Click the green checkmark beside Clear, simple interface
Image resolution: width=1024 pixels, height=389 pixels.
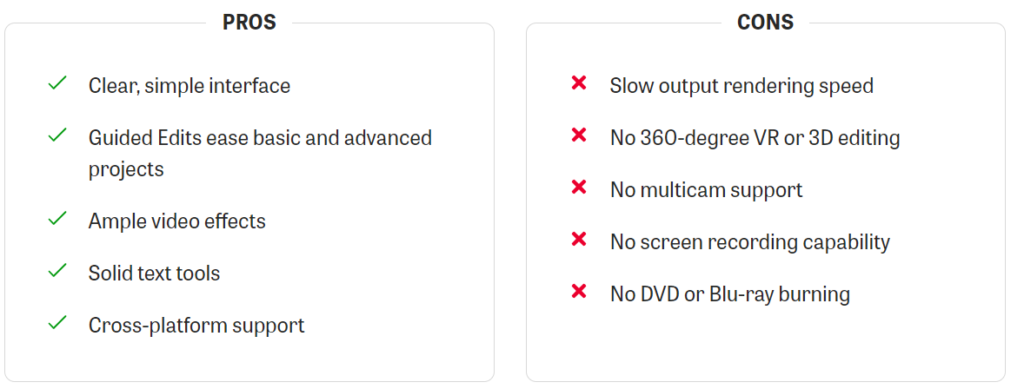pos(57,83)
